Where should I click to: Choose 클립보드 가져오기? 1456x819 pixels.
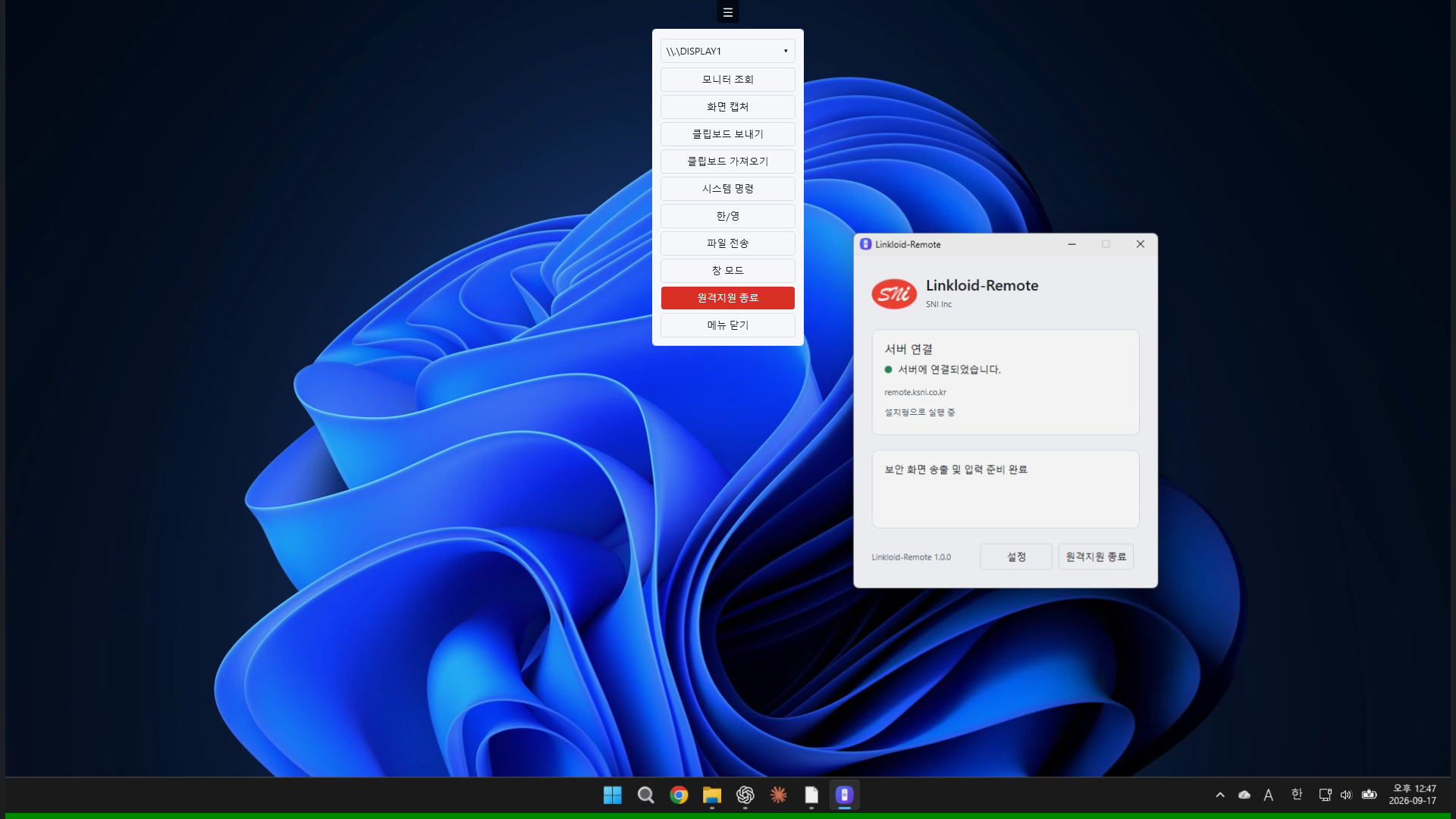727,162
